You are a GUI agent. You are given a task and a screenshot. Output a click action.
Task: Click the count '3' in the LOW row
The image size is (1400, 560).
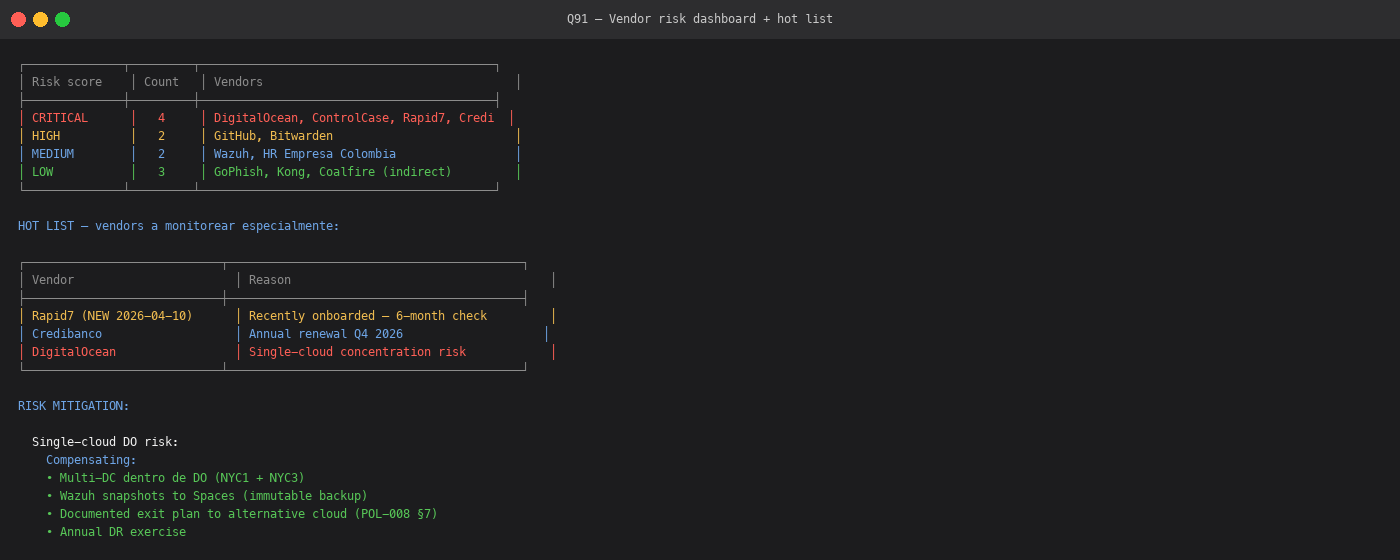pos(161,172)
